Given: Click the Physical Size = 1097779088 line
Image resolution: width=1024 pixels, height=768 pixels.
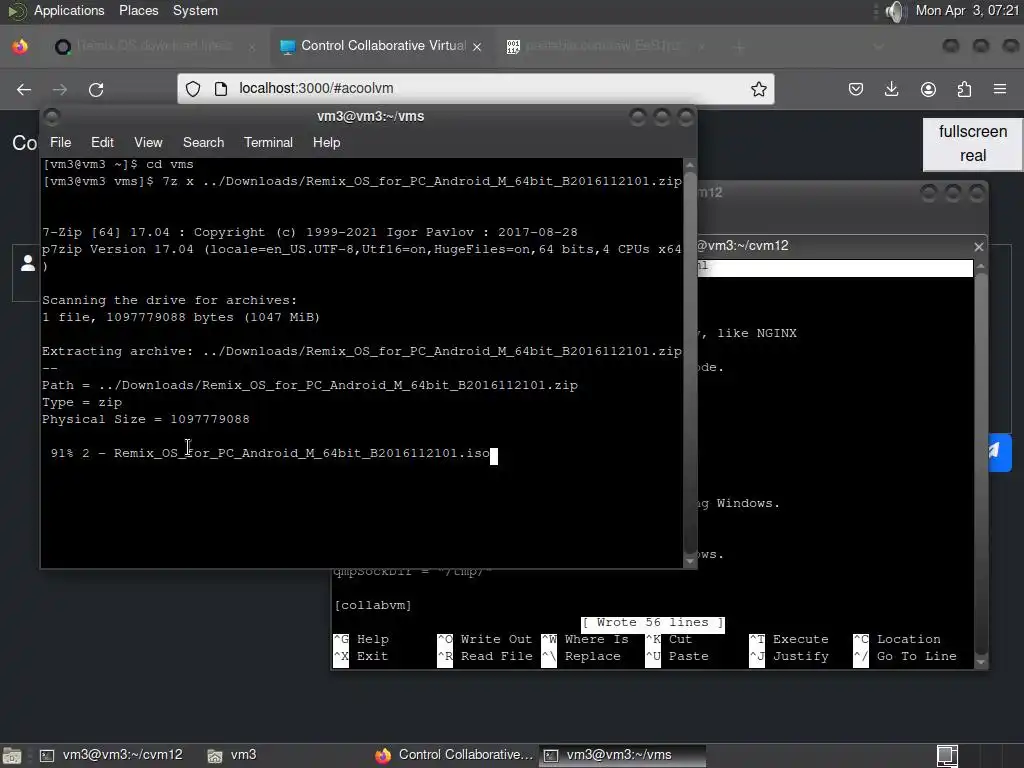Looking at the screenshot, I should click(x=146, y=419).
